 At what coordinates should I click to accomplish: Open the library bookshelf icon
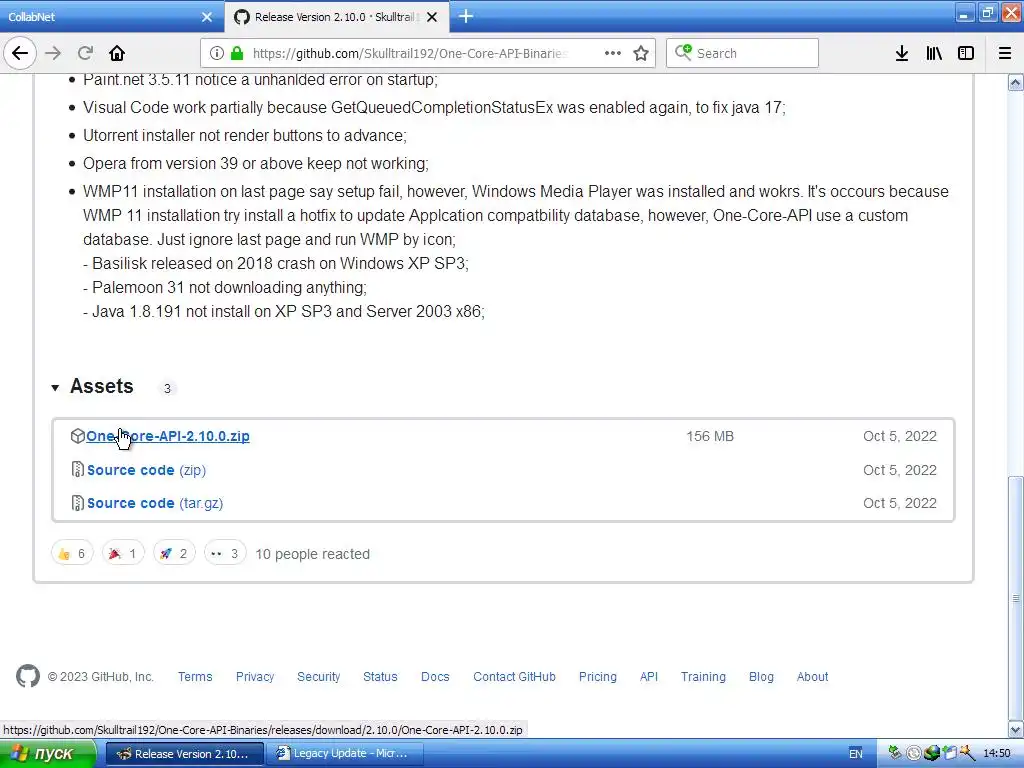tap(934, 53)
